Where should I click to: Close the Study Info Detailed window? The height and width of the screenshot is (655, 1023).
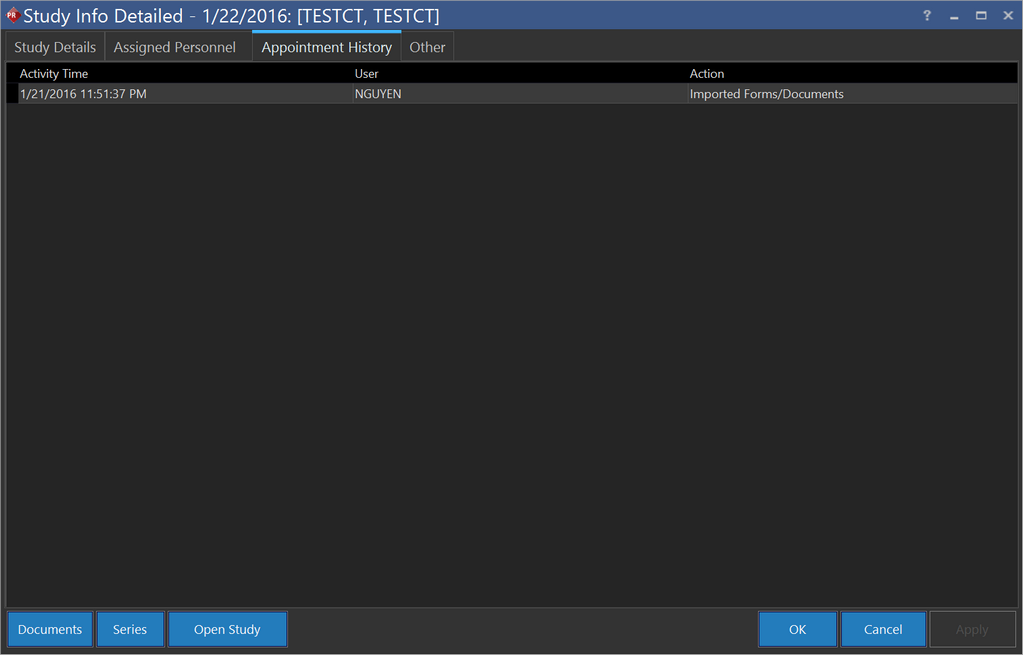[1007, 16]
